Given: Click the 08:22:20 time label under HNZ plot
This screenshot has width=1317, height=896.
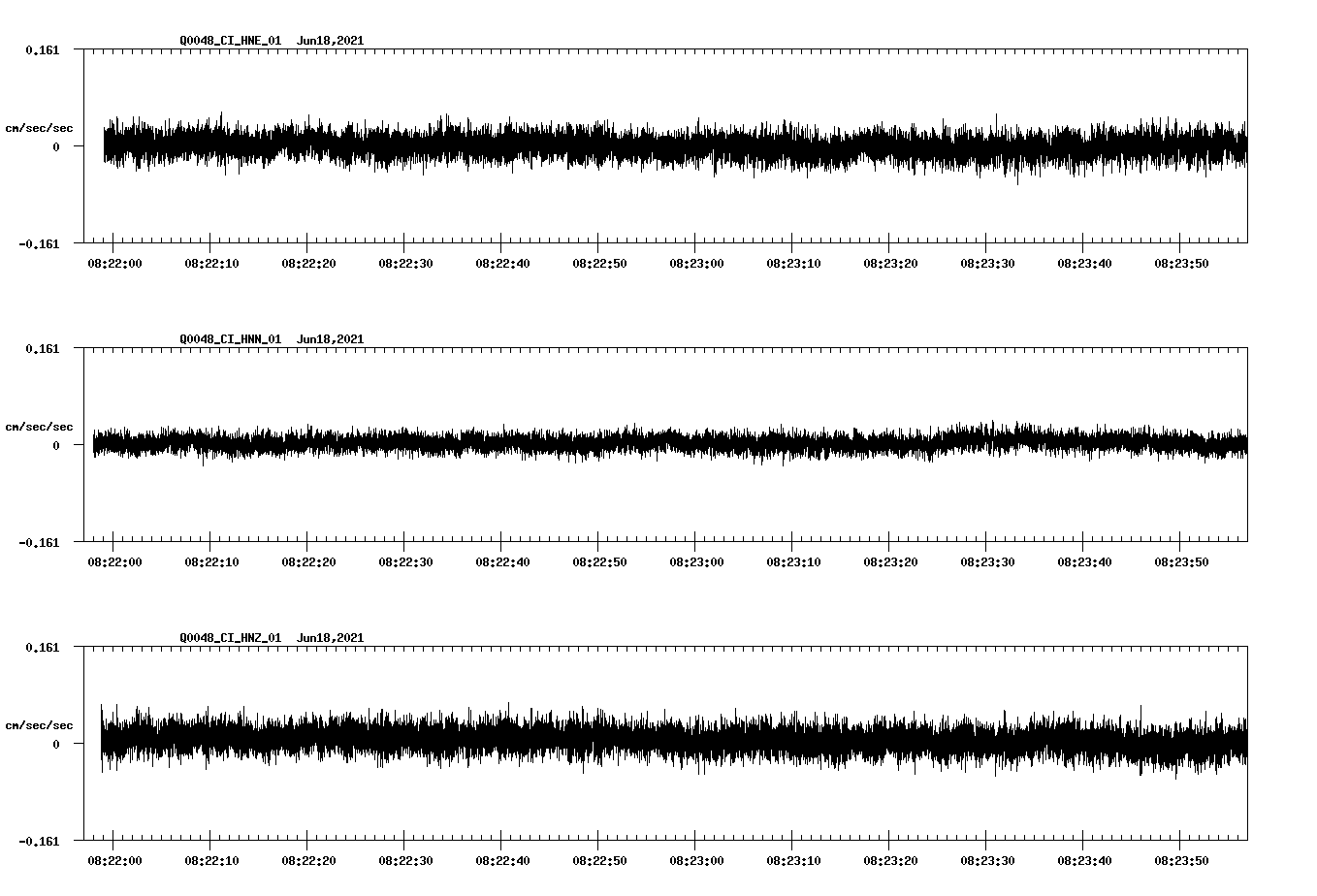Looking at the screenshot, I should coord(308,860).
